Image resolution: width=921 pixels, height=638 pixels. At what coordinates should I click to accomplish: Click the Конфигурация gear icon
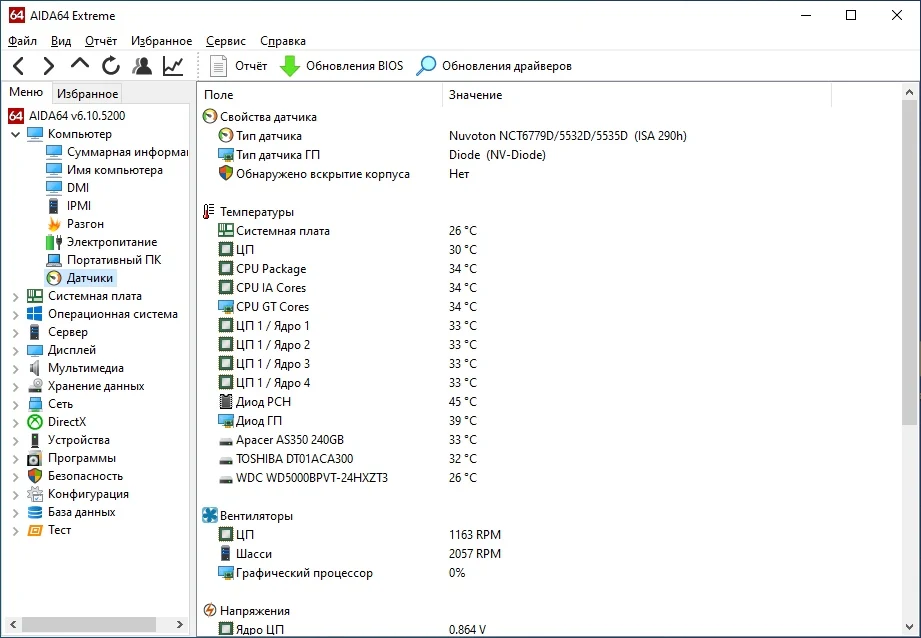pyautogui.click(x=35, y=494)
